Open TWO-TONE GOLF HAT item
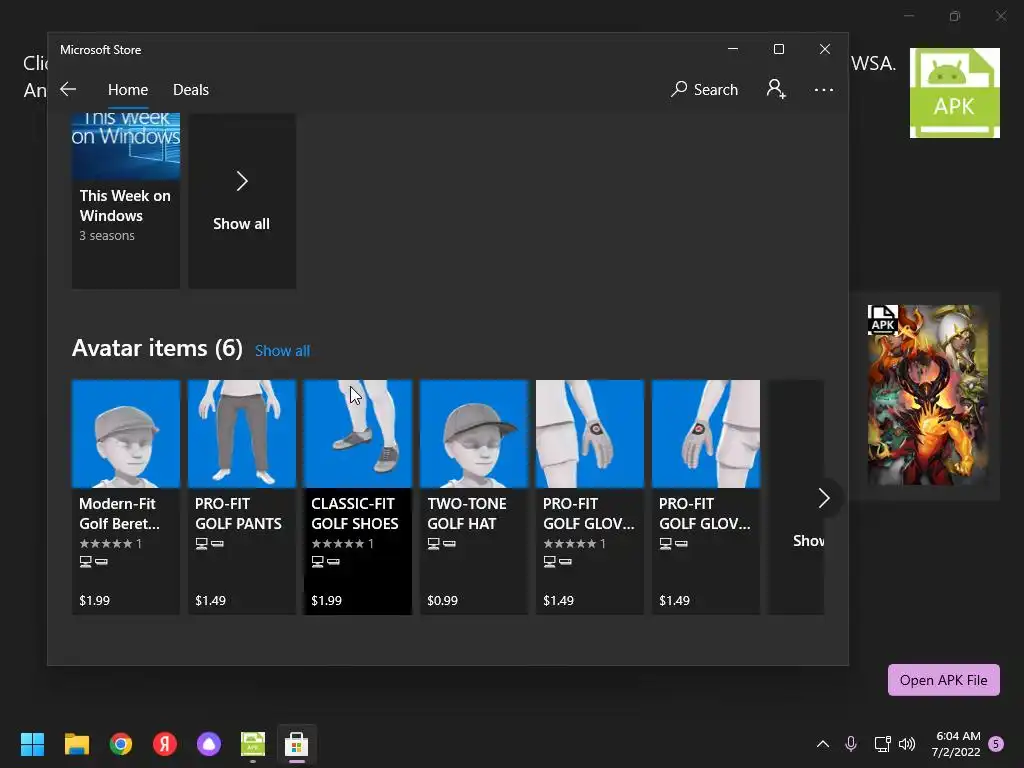1024x768 pixels. coord(473,497)
